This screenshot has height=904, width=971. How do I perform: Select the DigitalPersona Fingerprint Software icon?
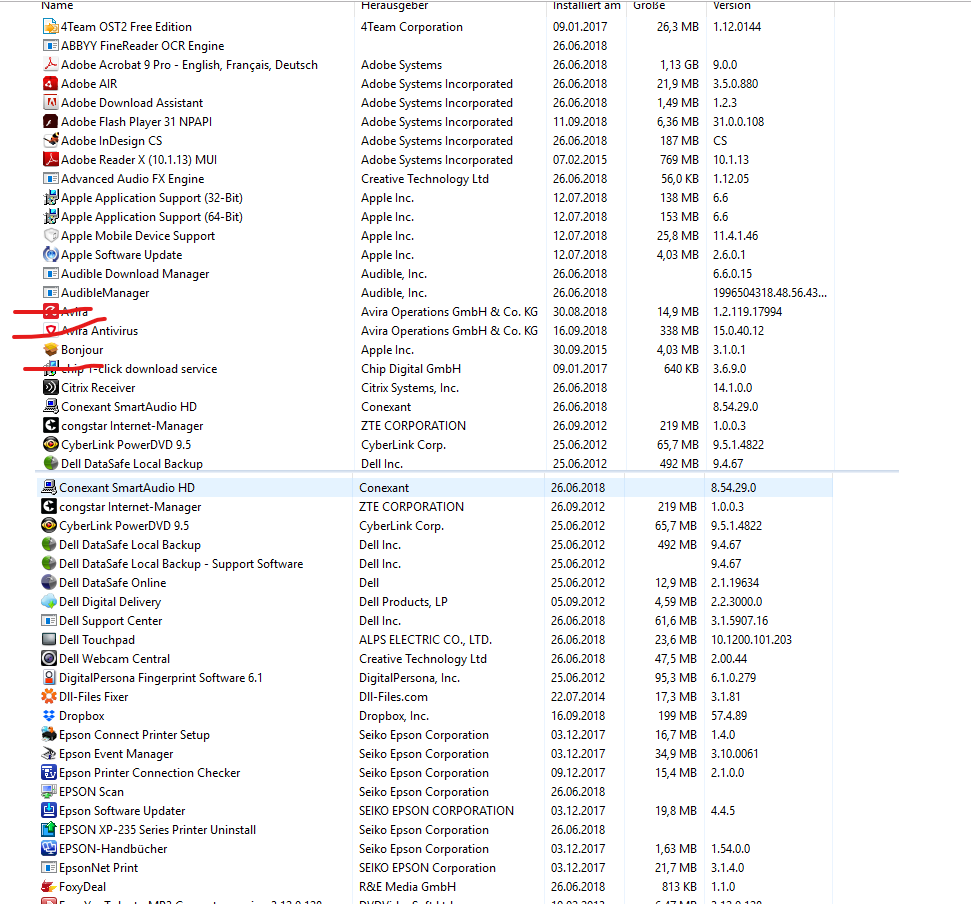[49, 678]
